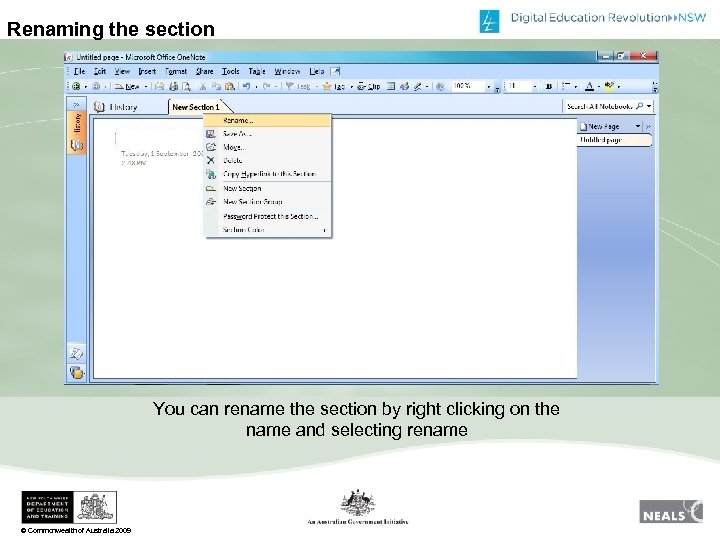
Task: Open the Format menu
Action: 176,71
